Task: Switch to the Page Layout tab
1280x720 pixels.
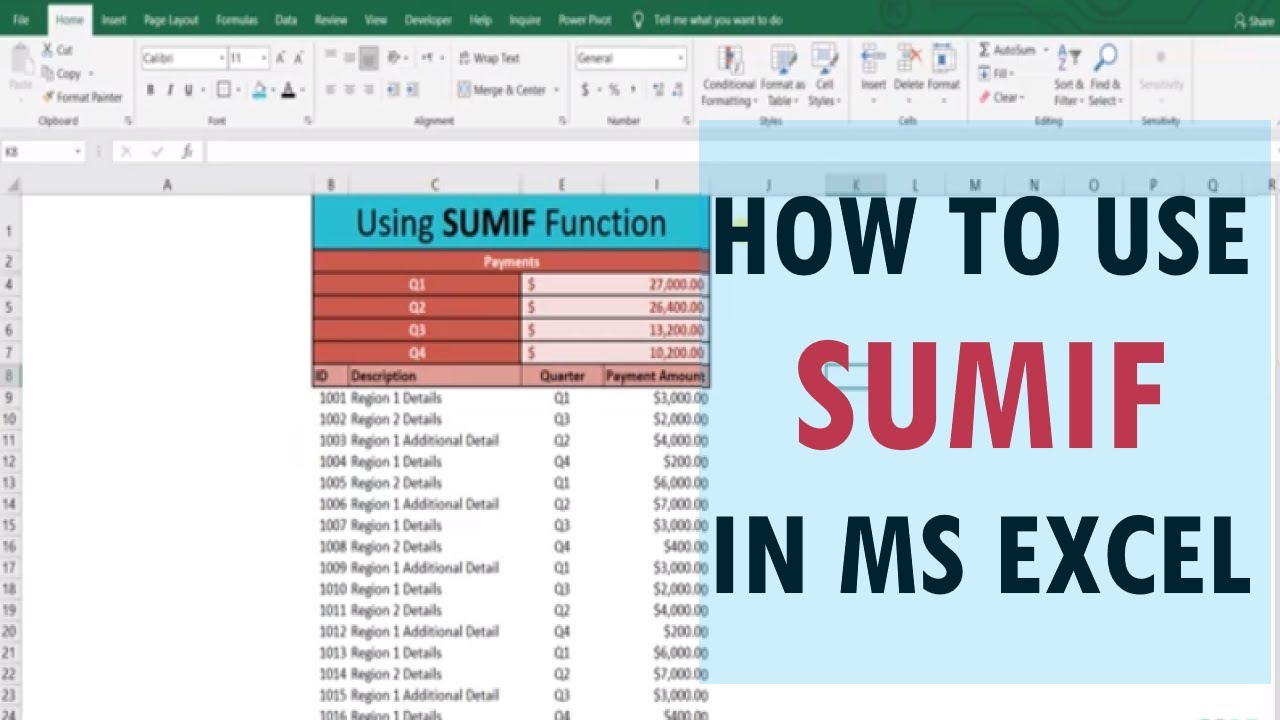Action: (171, 20)
